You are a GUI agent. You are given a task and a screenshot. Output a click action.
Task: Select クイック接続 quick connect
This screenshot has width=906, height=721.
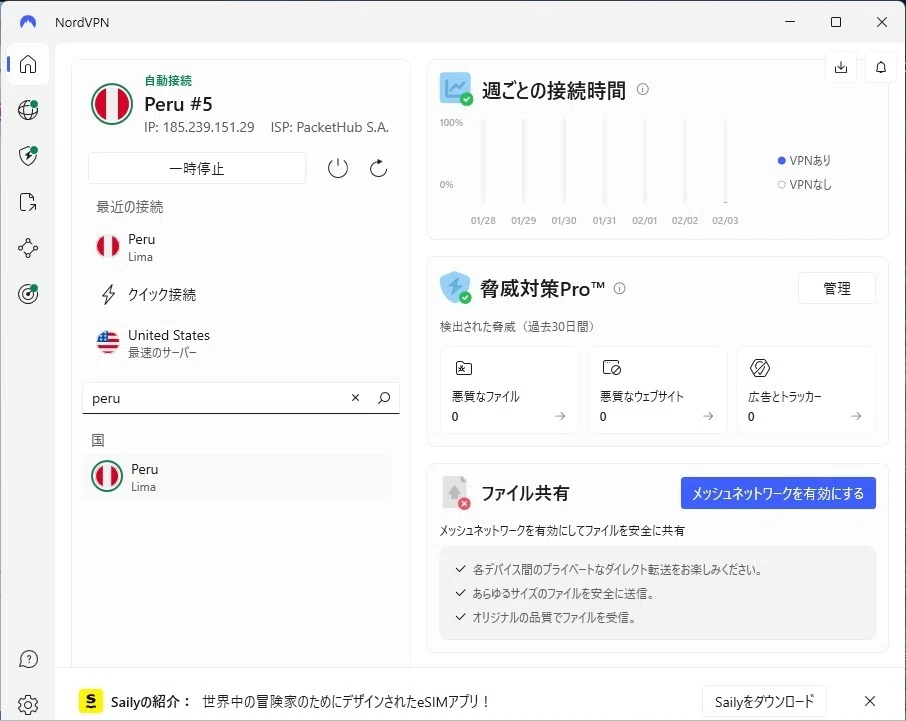(240, 295)
